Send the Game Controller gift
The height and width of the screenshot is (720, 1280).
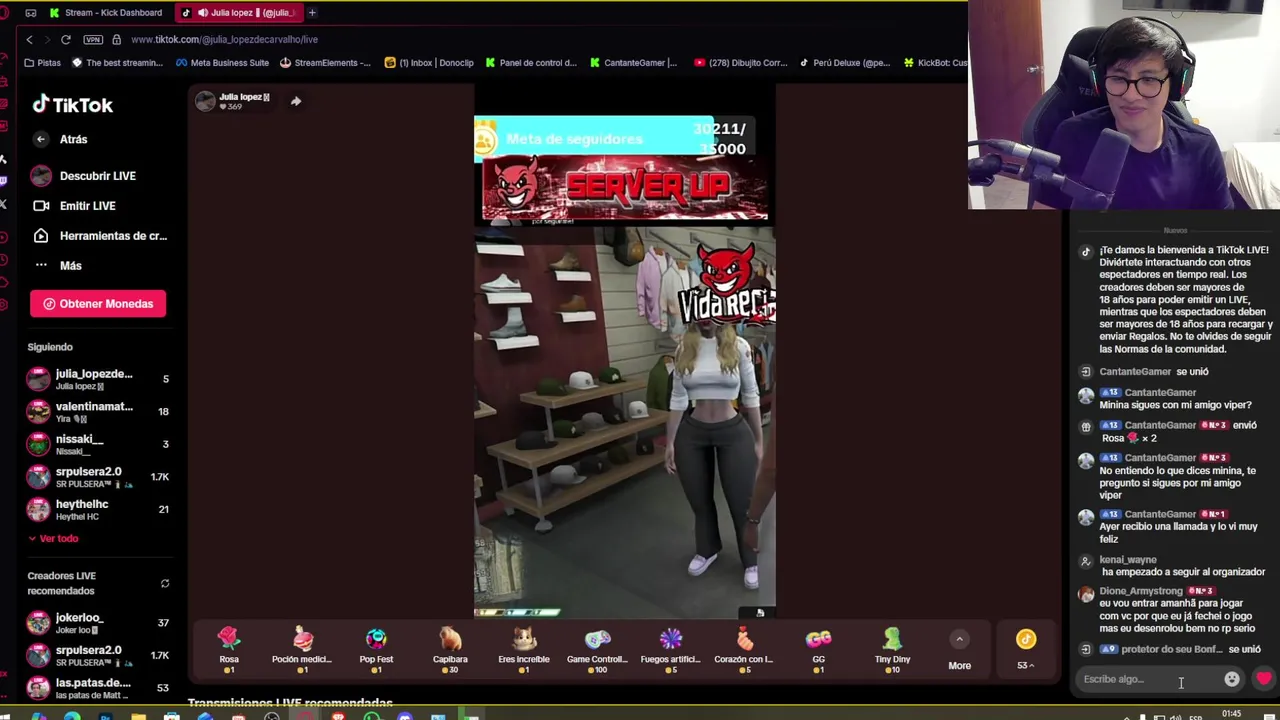tap(597, 648)
